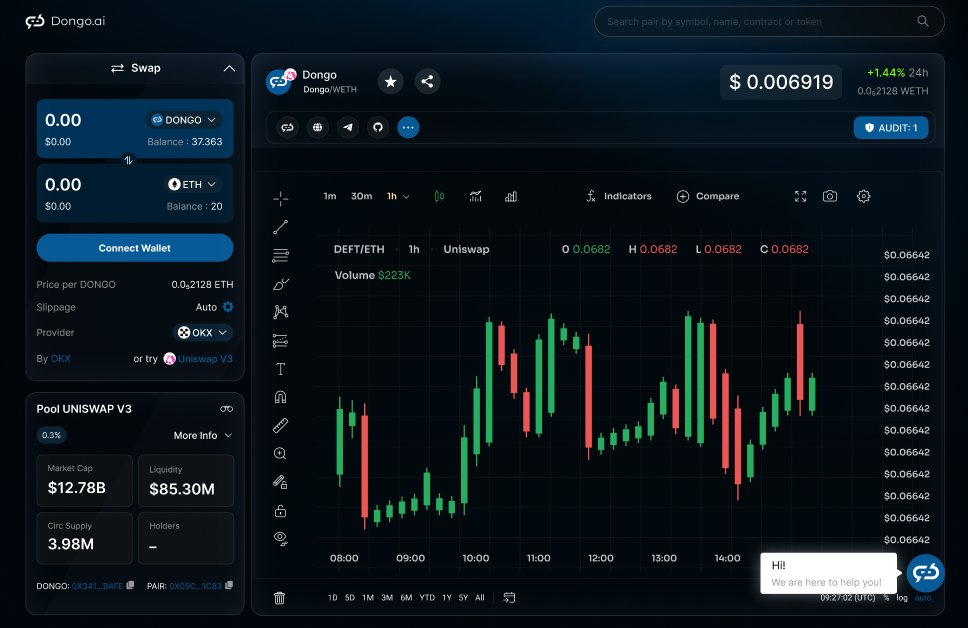This screenshot has width=968, height=628.
Task: Toggle the auto scale option
Action: click(923, 598)
